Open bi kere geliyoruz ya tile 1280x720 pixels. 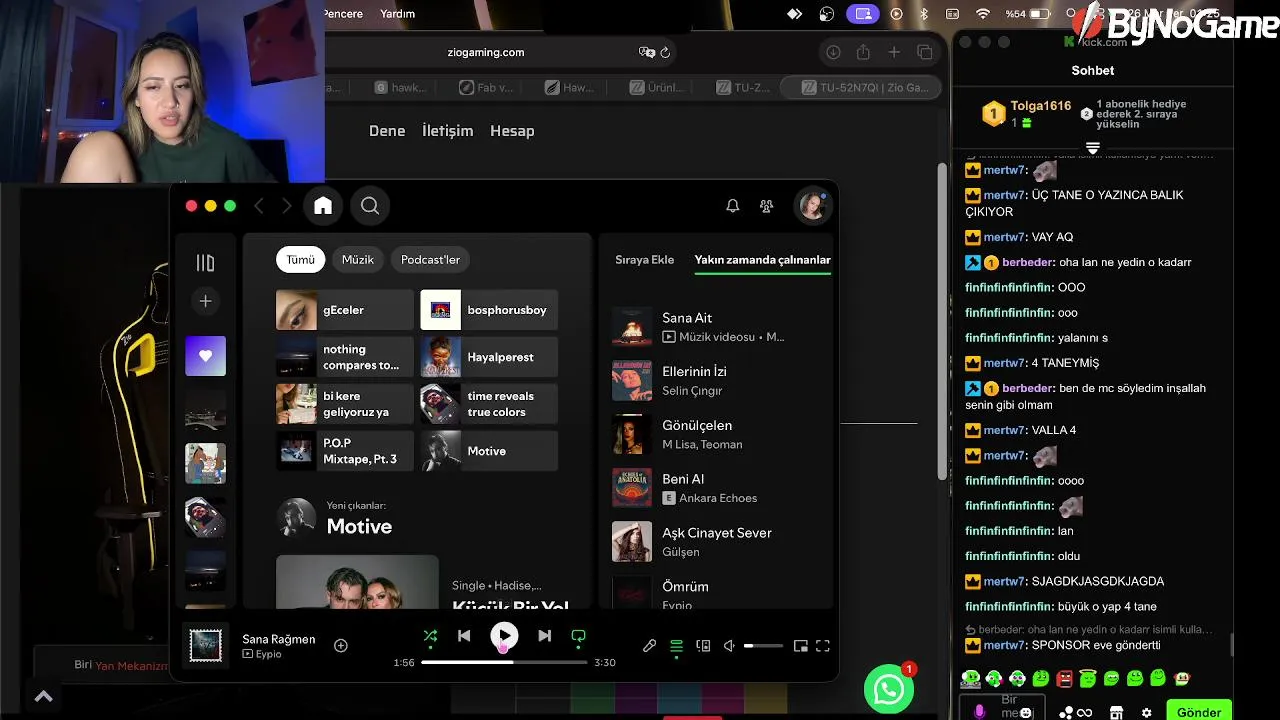pos(345,404)
